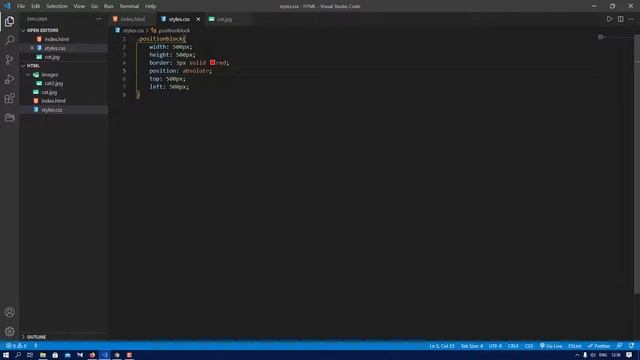Open the Explorer view in activity bar

(x=9, y=21)
